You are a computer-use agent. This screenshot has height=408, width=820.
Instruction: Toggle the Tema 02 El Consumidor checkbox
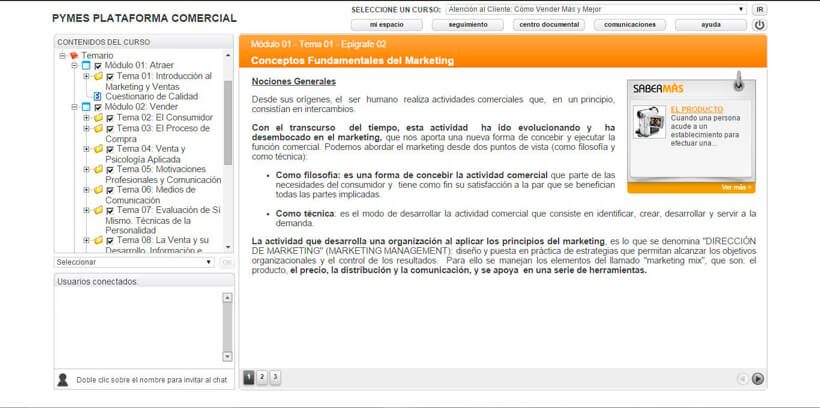[110, 118]
